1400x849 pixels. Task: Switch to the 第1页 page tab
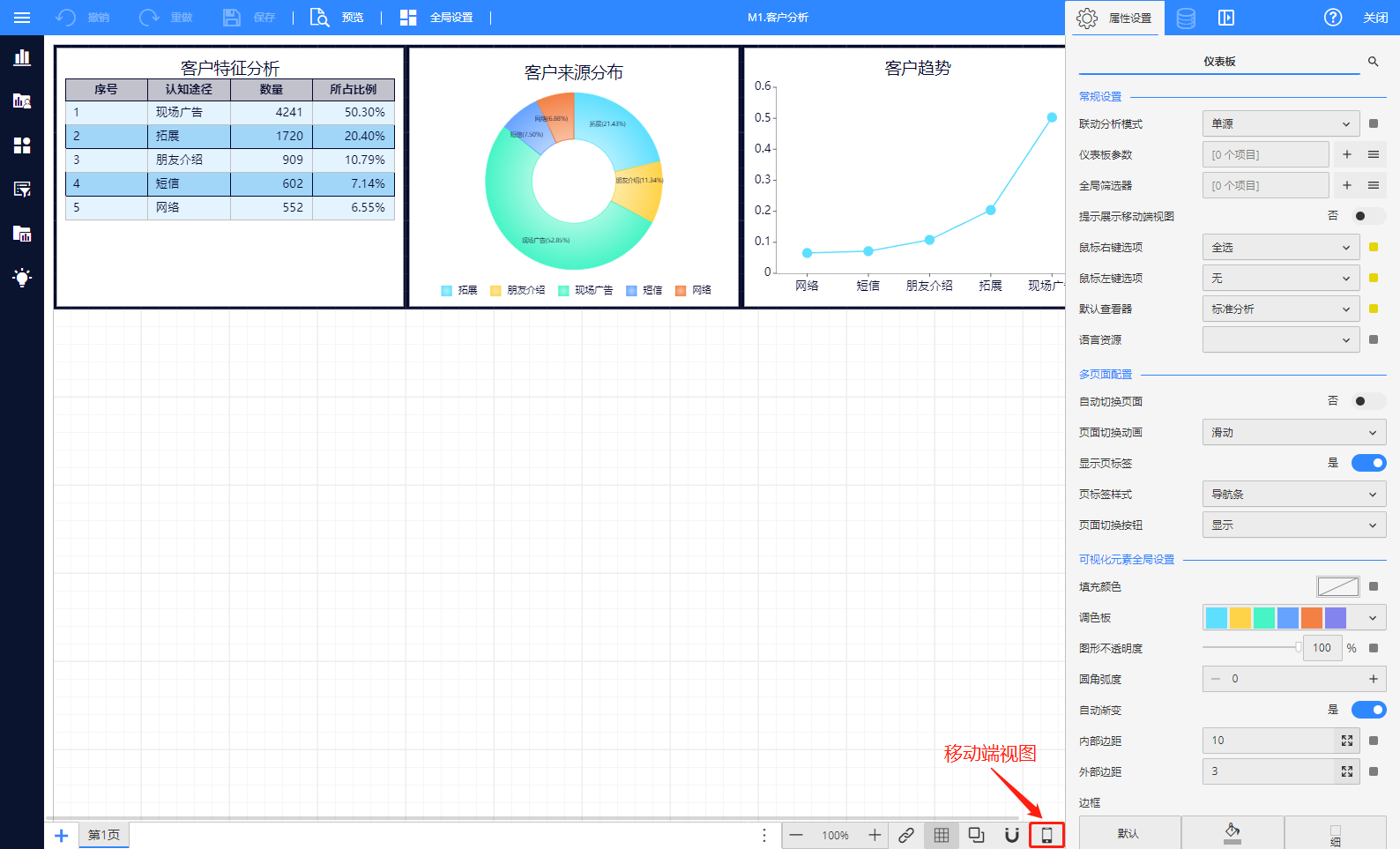104,835
